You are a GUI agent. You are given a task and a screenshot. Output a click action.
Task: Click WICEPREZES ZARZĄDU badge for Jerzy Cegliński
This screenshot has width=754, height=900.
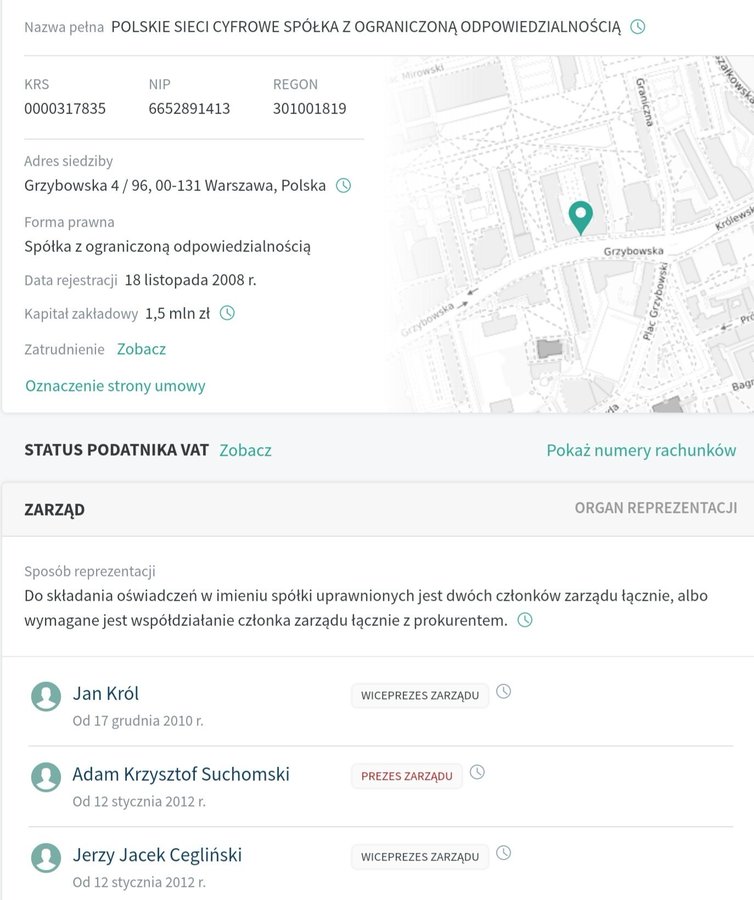pos(419,856)
